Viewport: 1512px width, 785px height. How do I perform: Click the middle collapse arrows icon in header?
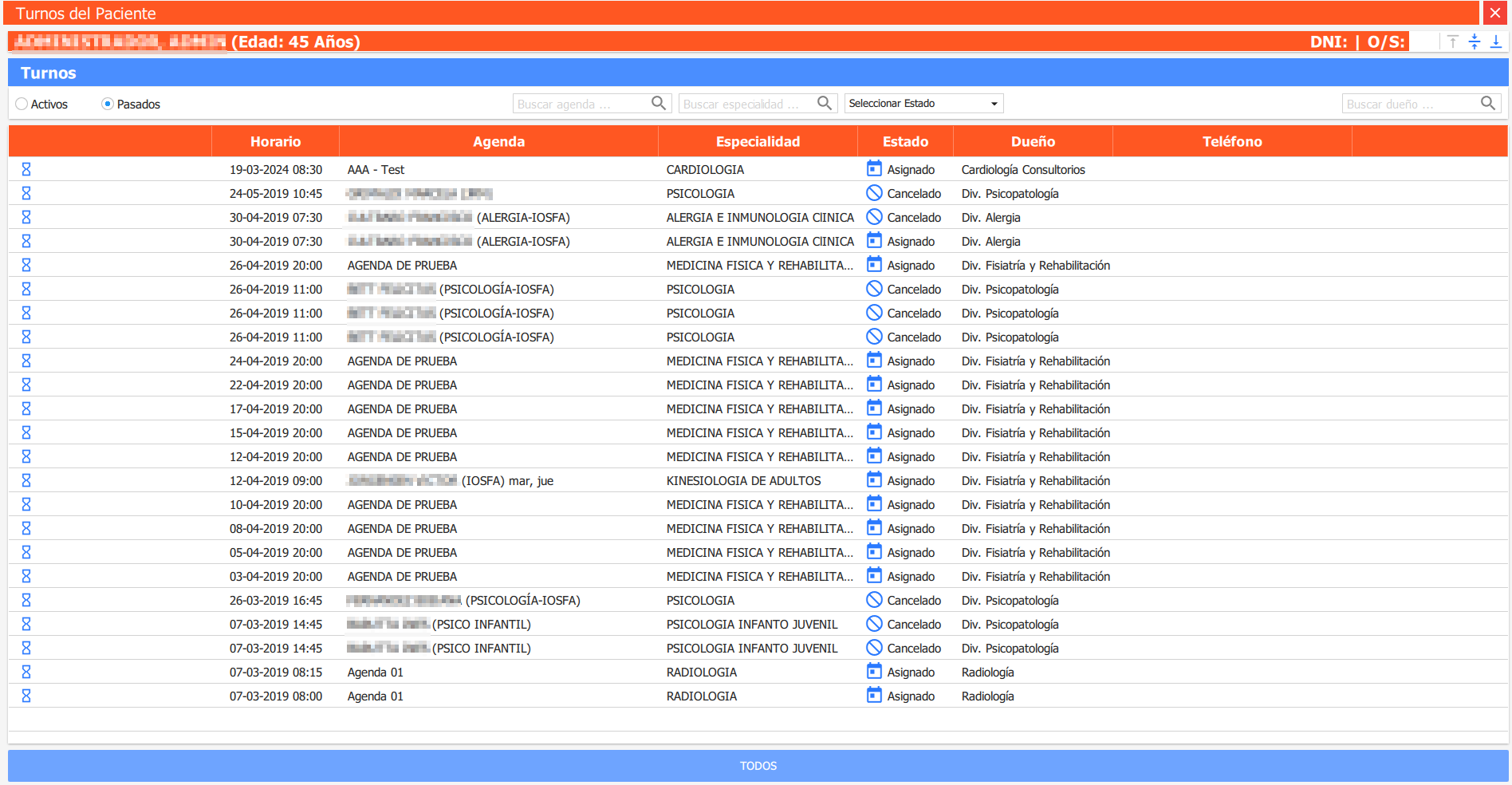click(1475, 41)
